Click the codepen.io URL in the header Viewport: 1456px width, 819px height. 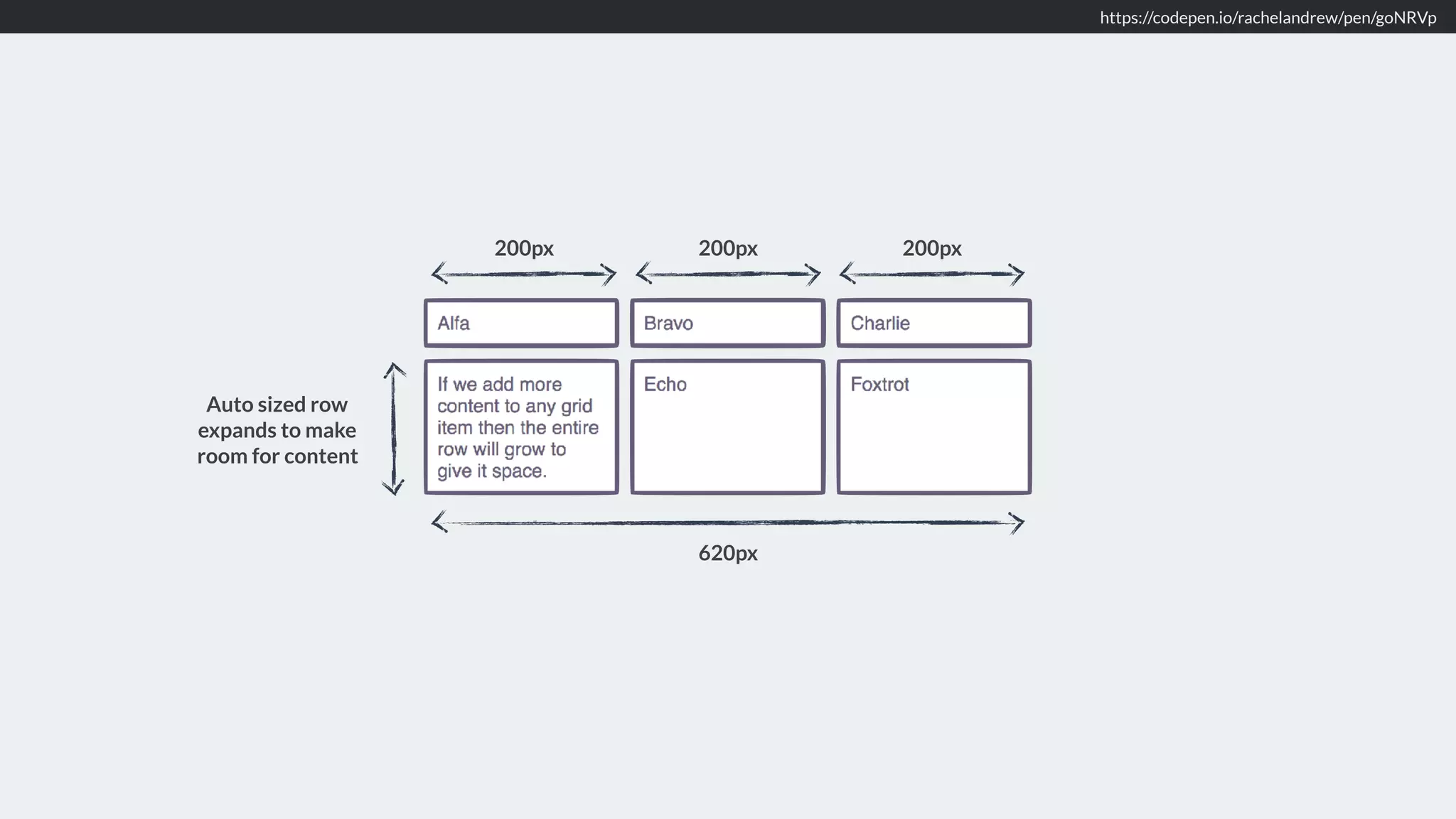1268,18
